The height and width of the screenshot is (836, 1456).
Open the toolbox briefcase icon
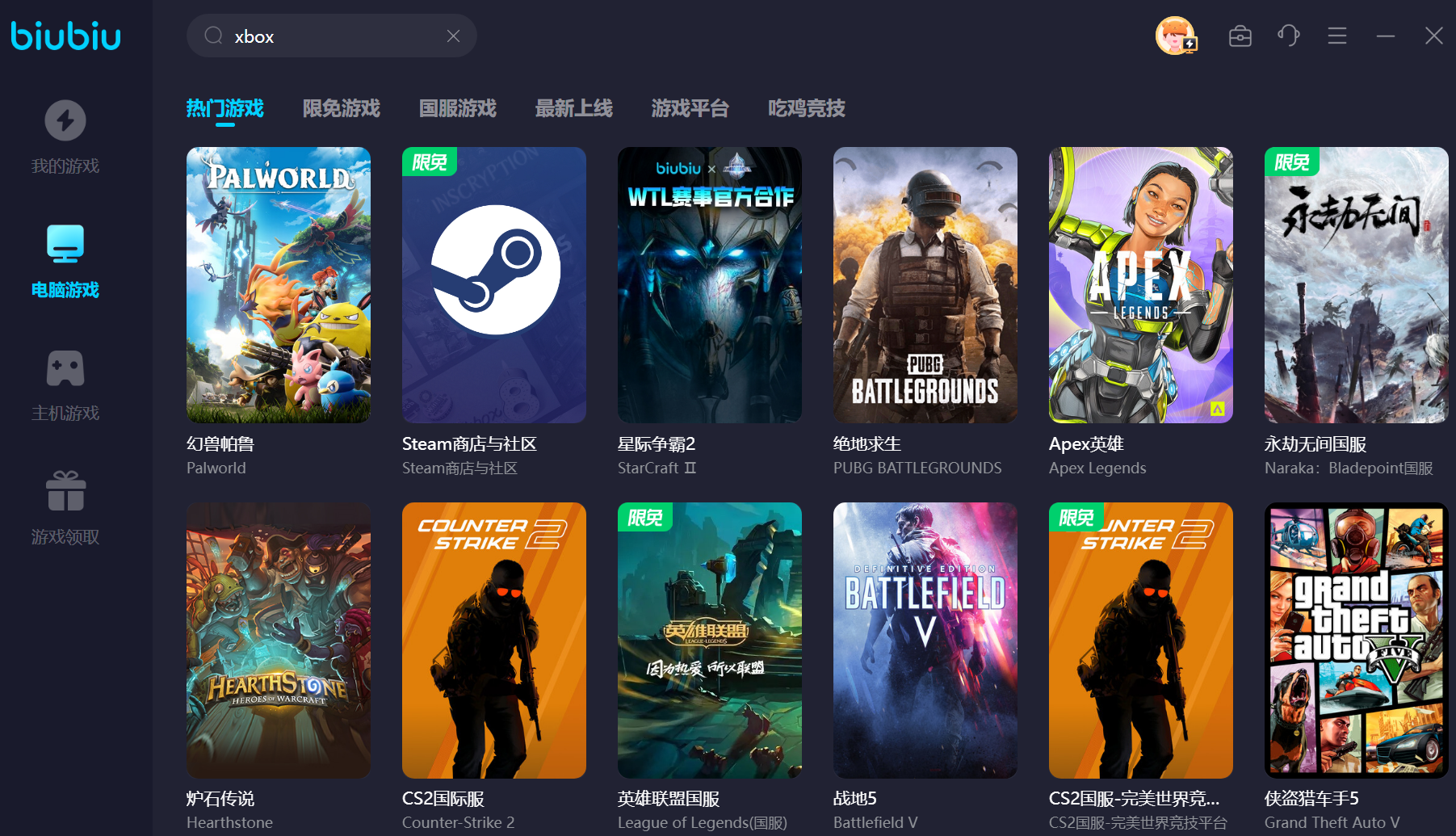(1240, 36)
